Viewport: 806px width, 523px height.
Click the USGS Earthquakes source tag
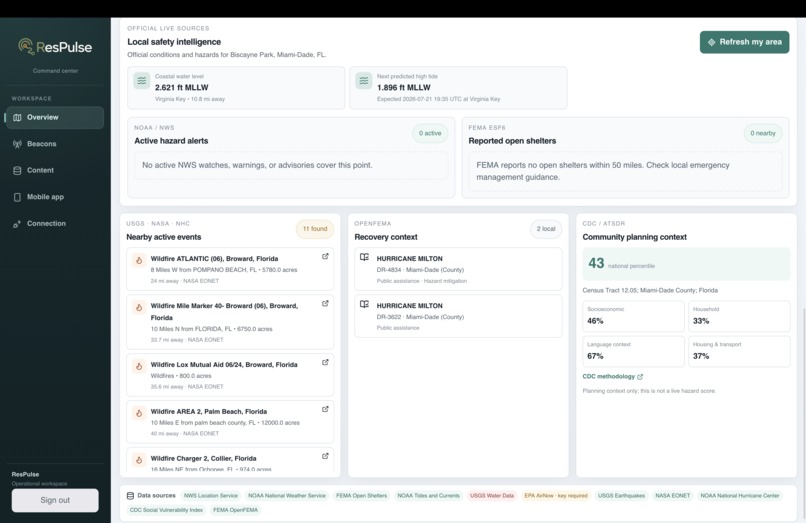621,496
